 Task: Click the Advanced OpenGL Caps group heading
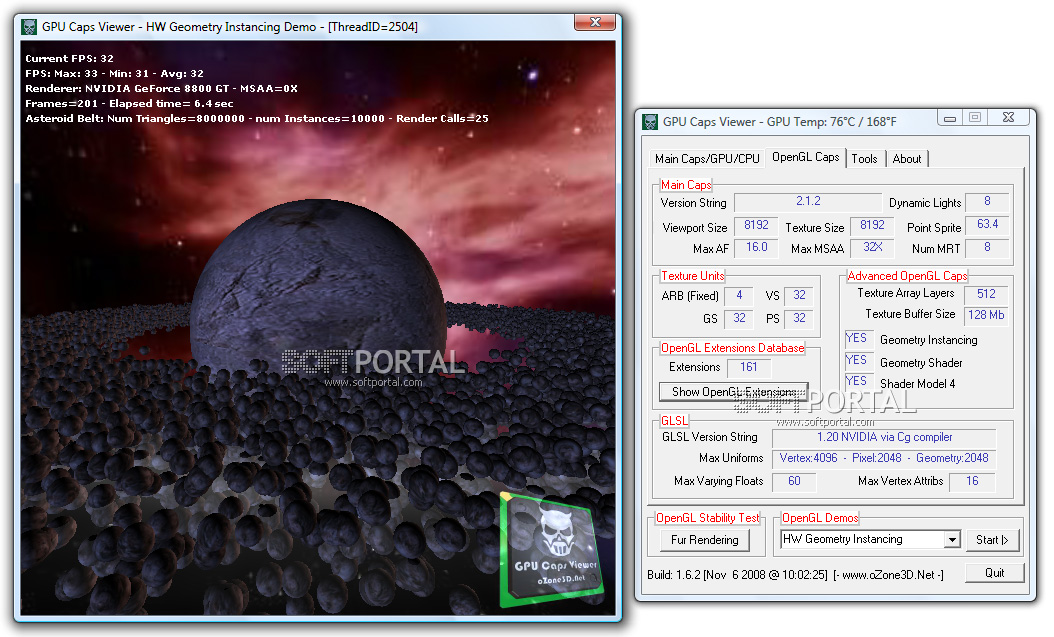tap(907, 276)
